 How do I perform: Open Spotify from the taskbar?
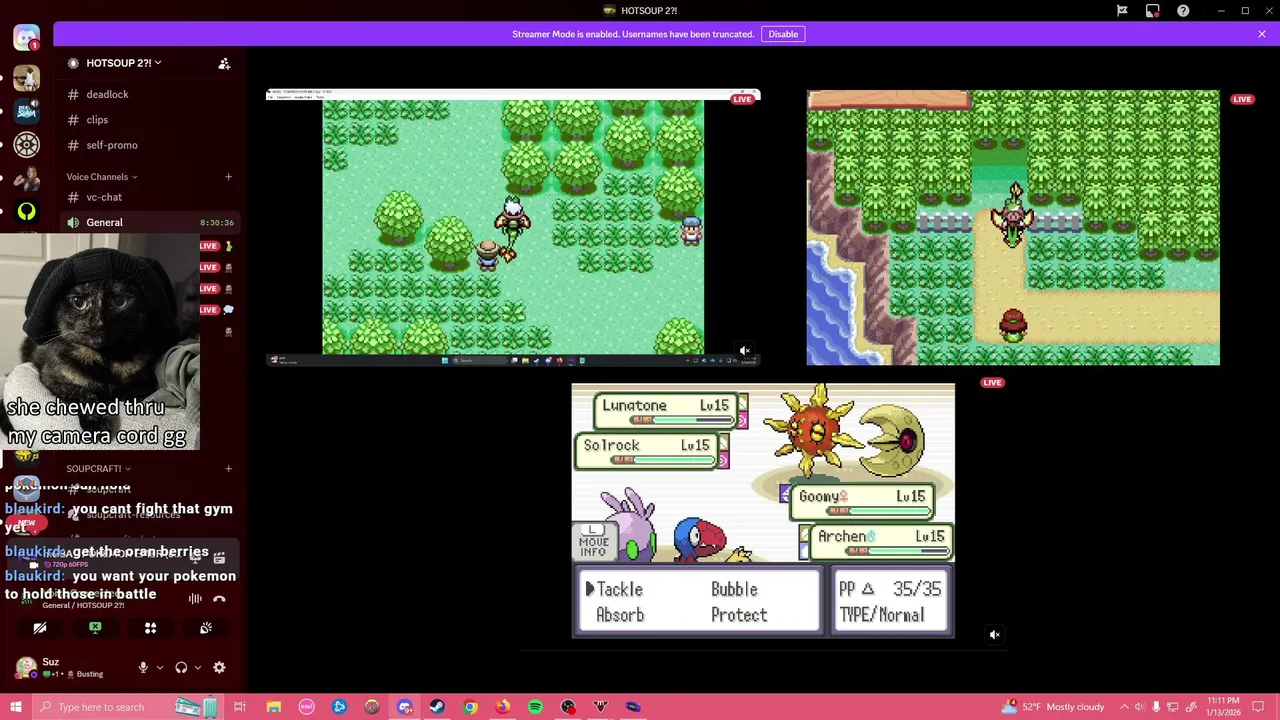(536, 707)
